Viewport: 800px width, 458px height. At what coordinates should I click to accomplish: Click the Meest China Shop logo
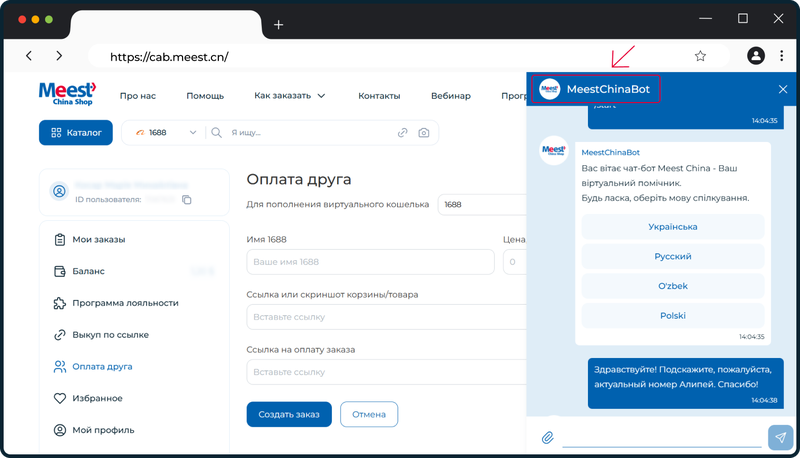67,94
